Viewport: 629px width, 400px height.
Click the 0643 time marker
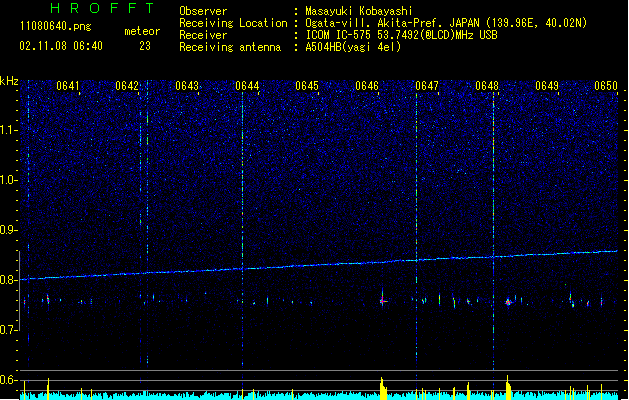click(x=187, y=86)
